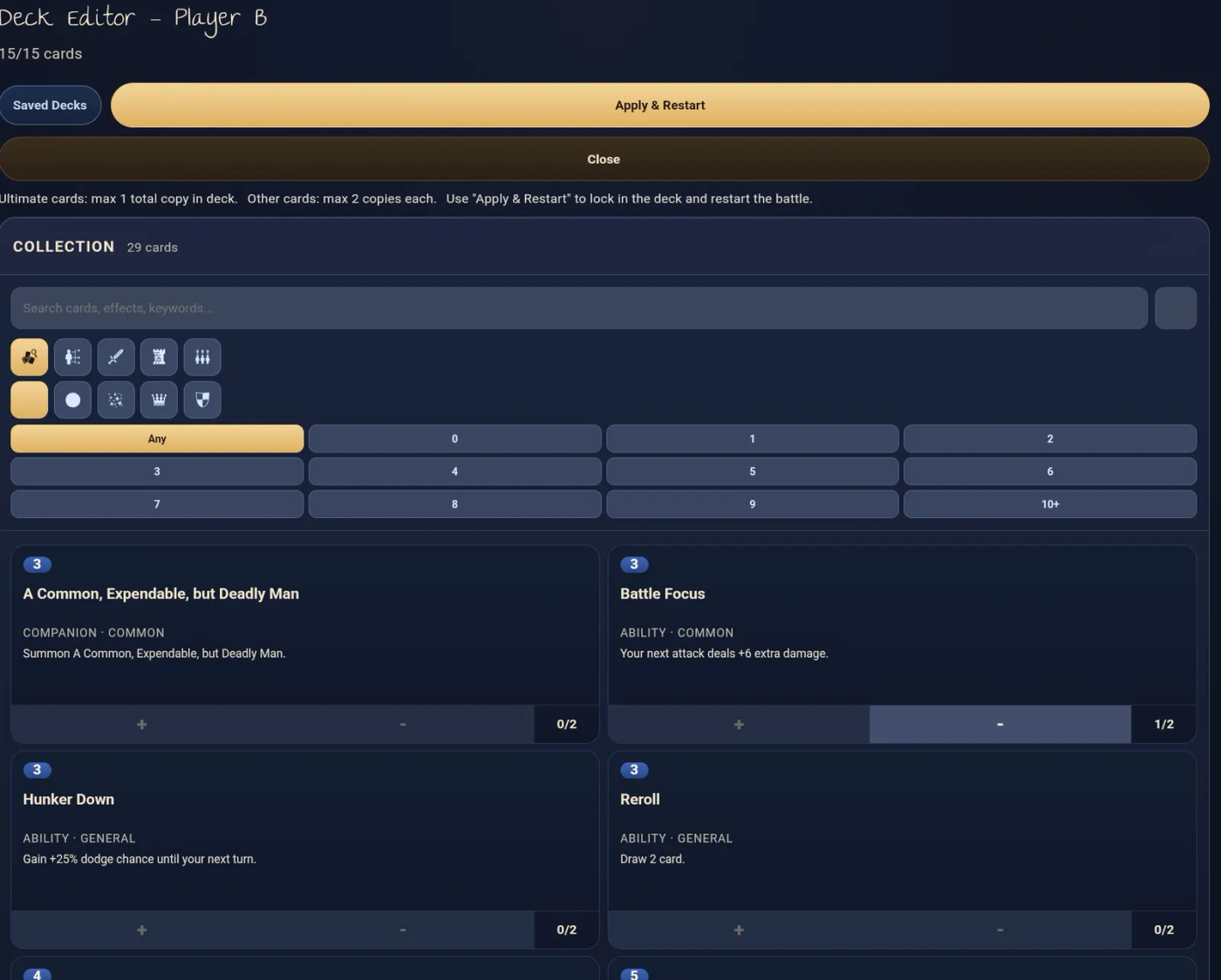This screenshot has width=1221, height=980.
Task: Remove a copy of A Common, Expendable, but Deadly Man
Action: pyautogui.click(x=403, y=724)
